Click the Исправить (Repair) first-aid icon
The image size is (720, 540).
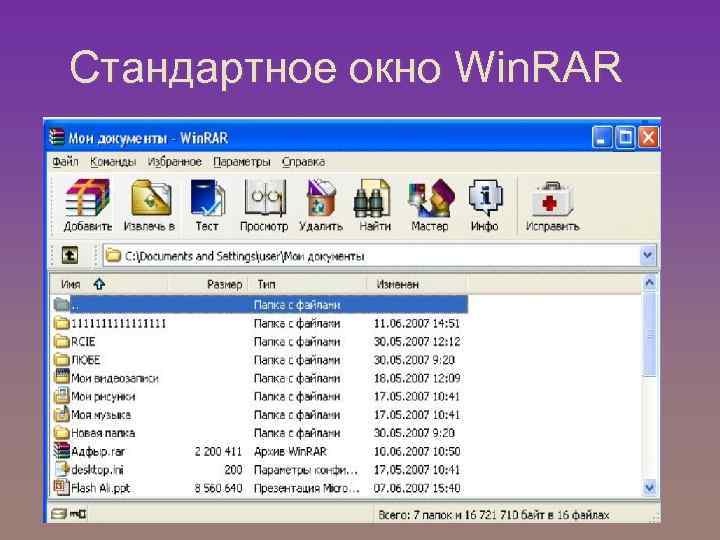tap(552, 198)
